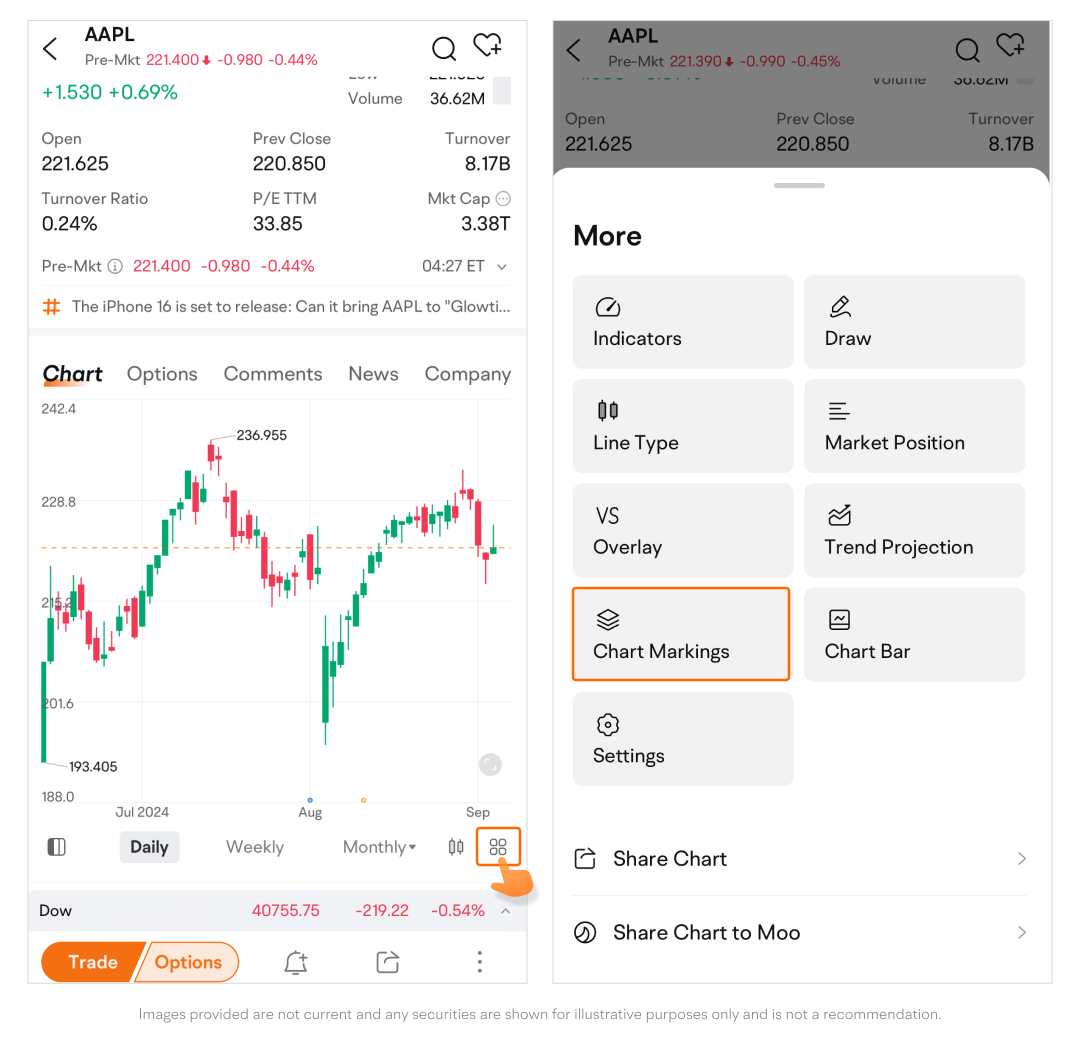Switch to the Options tab
This screenshot has height=1044, width=1080.
(162, 374)
